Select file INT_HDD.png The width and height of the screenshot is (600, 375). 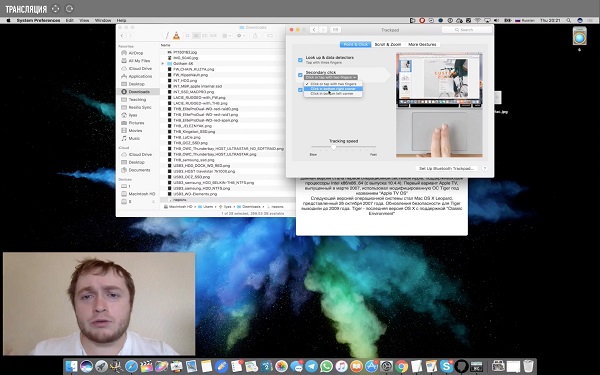(185, 81)
